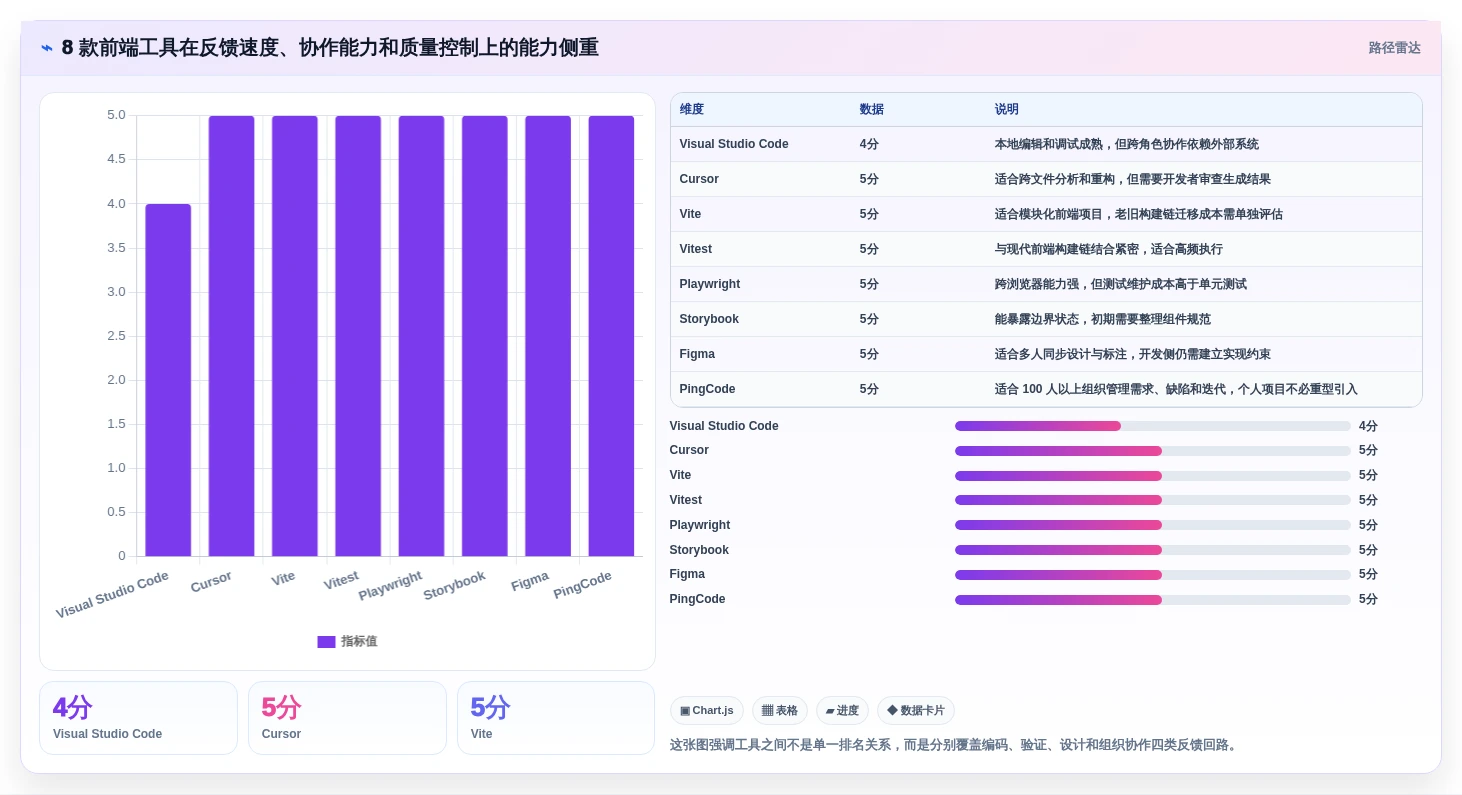This screenshot has width=1462, height=795.
Task: Click the Storybook progress bar
Action: pos(1152,550)
